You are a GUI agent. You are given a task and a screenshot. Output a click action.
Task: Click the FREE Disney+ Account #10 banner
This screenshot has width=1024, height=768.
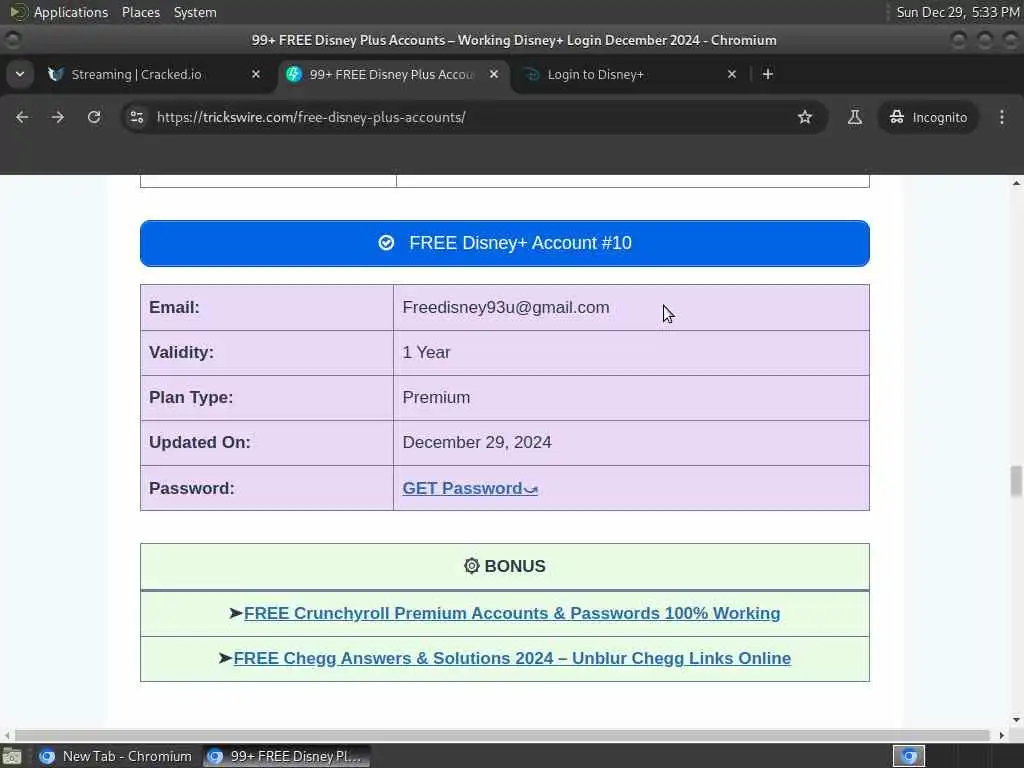[x=505, y=244]
